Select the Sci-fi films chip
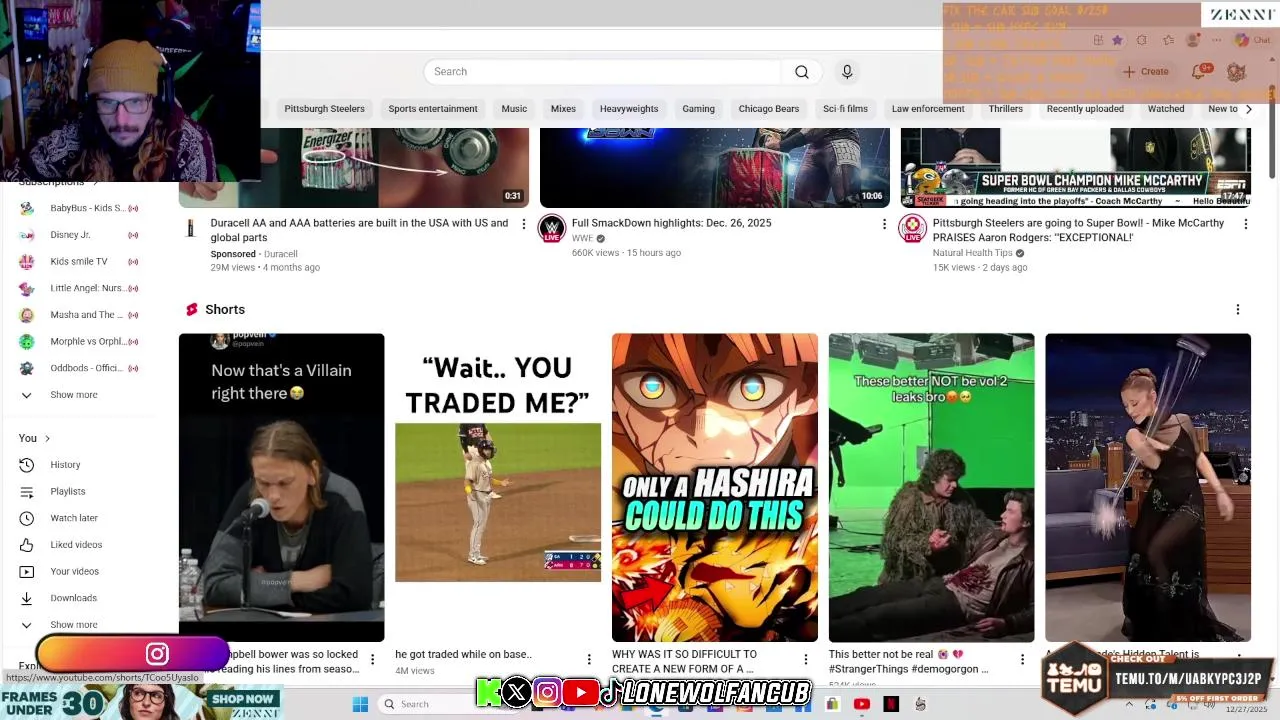 (845, 109)
